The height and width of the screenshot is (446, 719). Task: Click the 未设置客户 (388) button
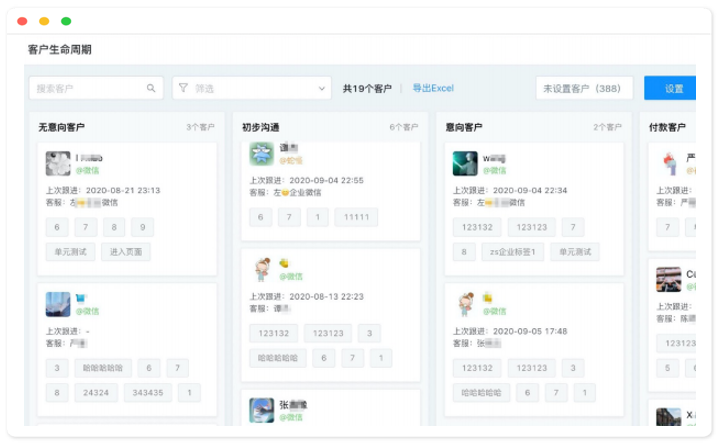click(x=582, y=88)
